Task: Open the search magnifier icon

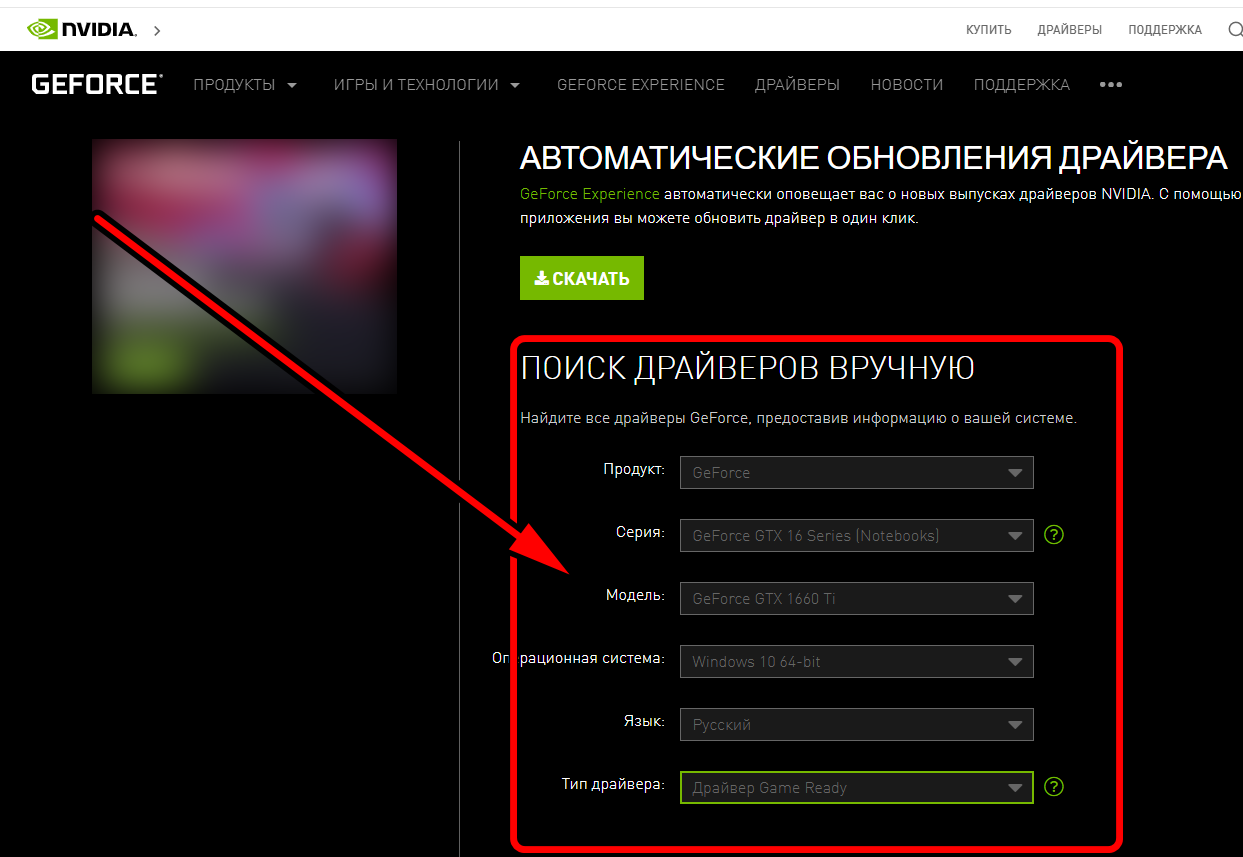Action: point(1234,29)
